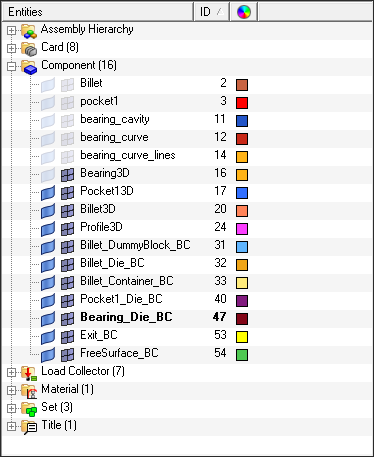Viewport: 374px width, 457px height.
Task: Enable mesh for bearing_curve_lines
Action: click(67, 157)
